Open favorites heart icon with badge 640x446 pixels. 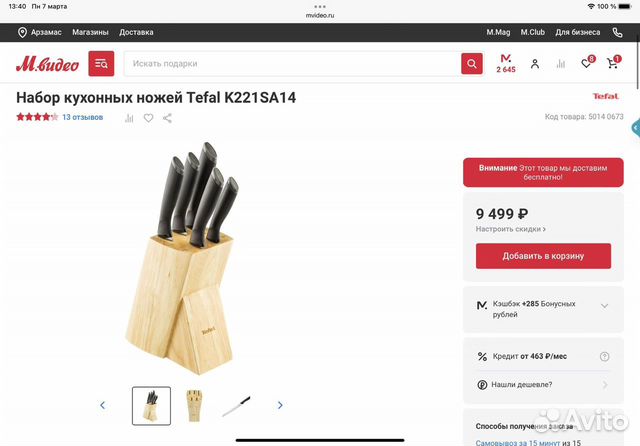[587, 63]
